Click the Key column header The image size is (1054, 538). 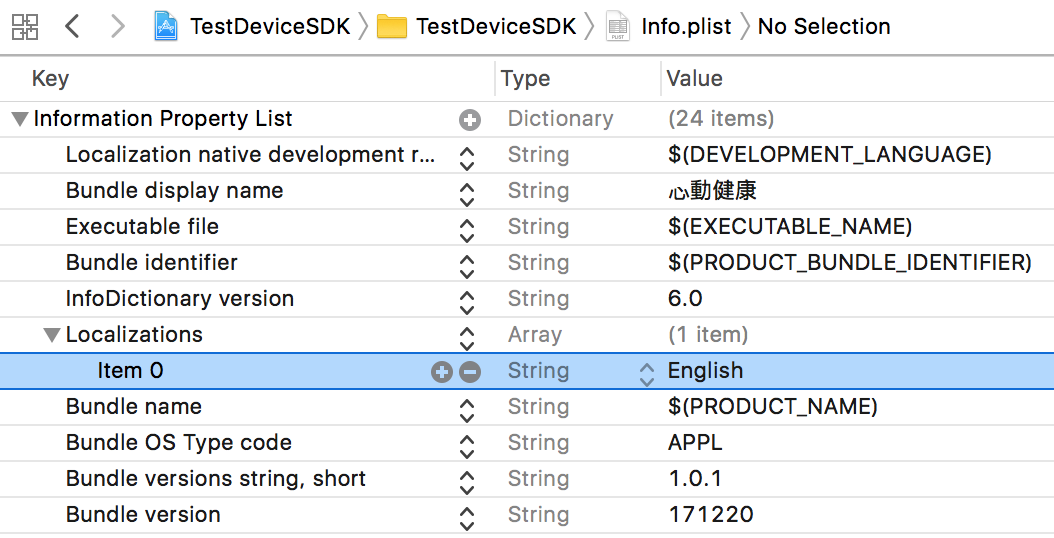(x=50, y=79)
